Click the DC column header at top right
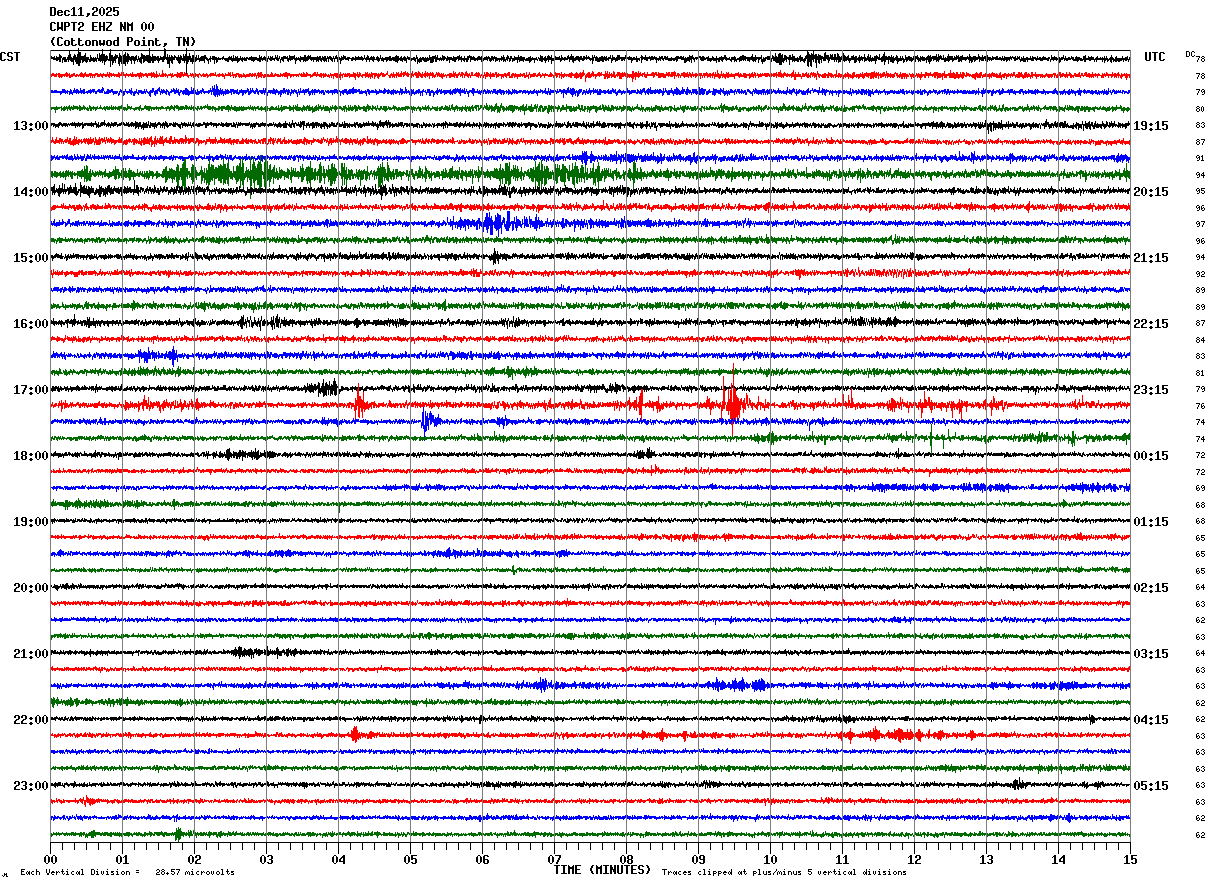 coord(1190,54)
